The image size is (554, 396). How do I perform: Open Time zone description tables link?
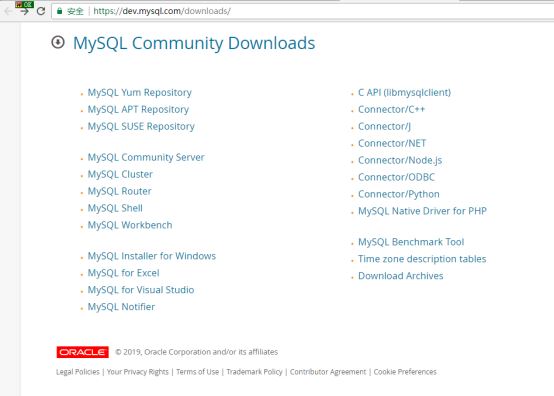point(422,259)
